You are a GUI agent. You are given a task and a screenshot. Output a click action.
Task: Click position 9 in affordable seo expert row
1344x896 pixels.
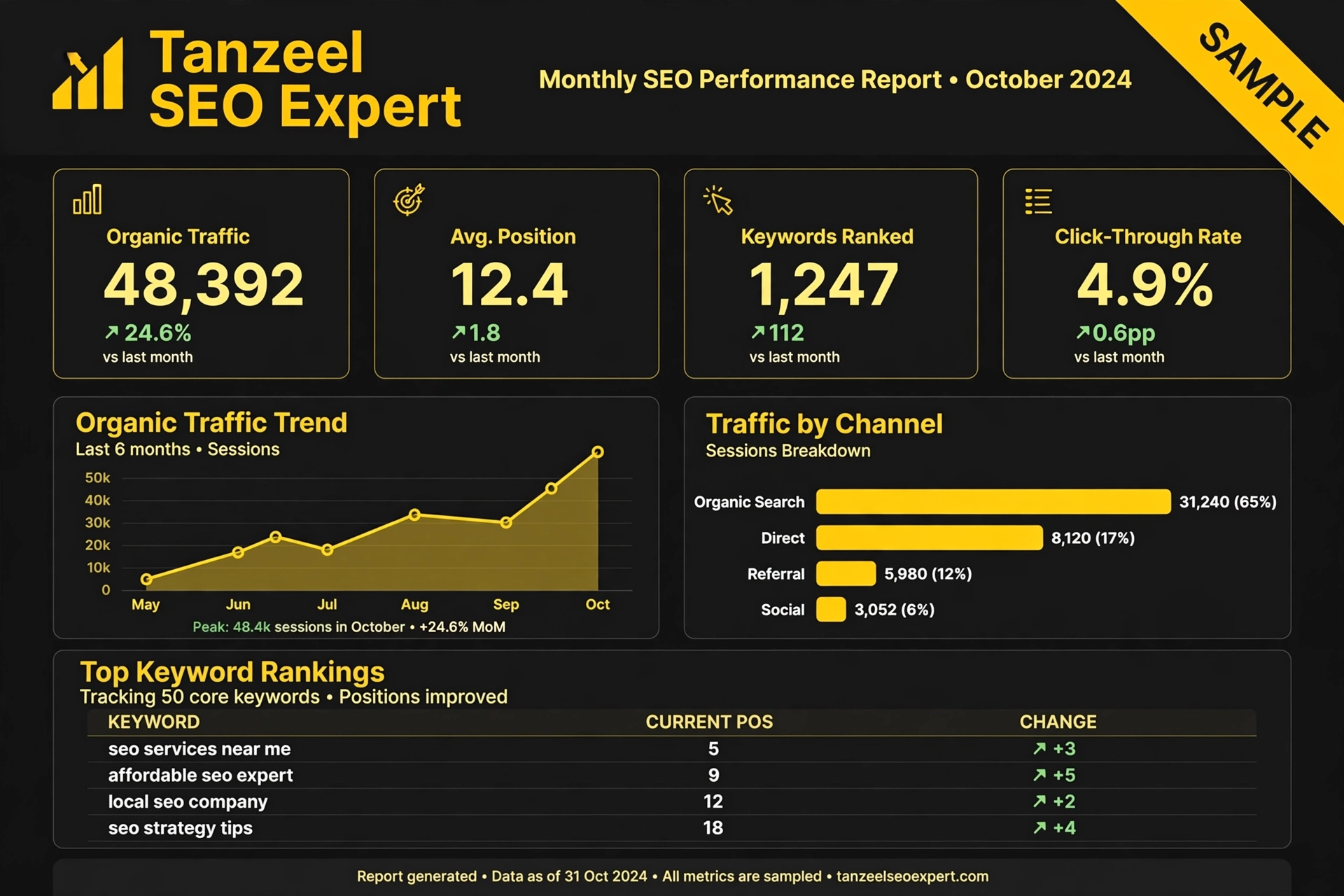tap(713, 775)
